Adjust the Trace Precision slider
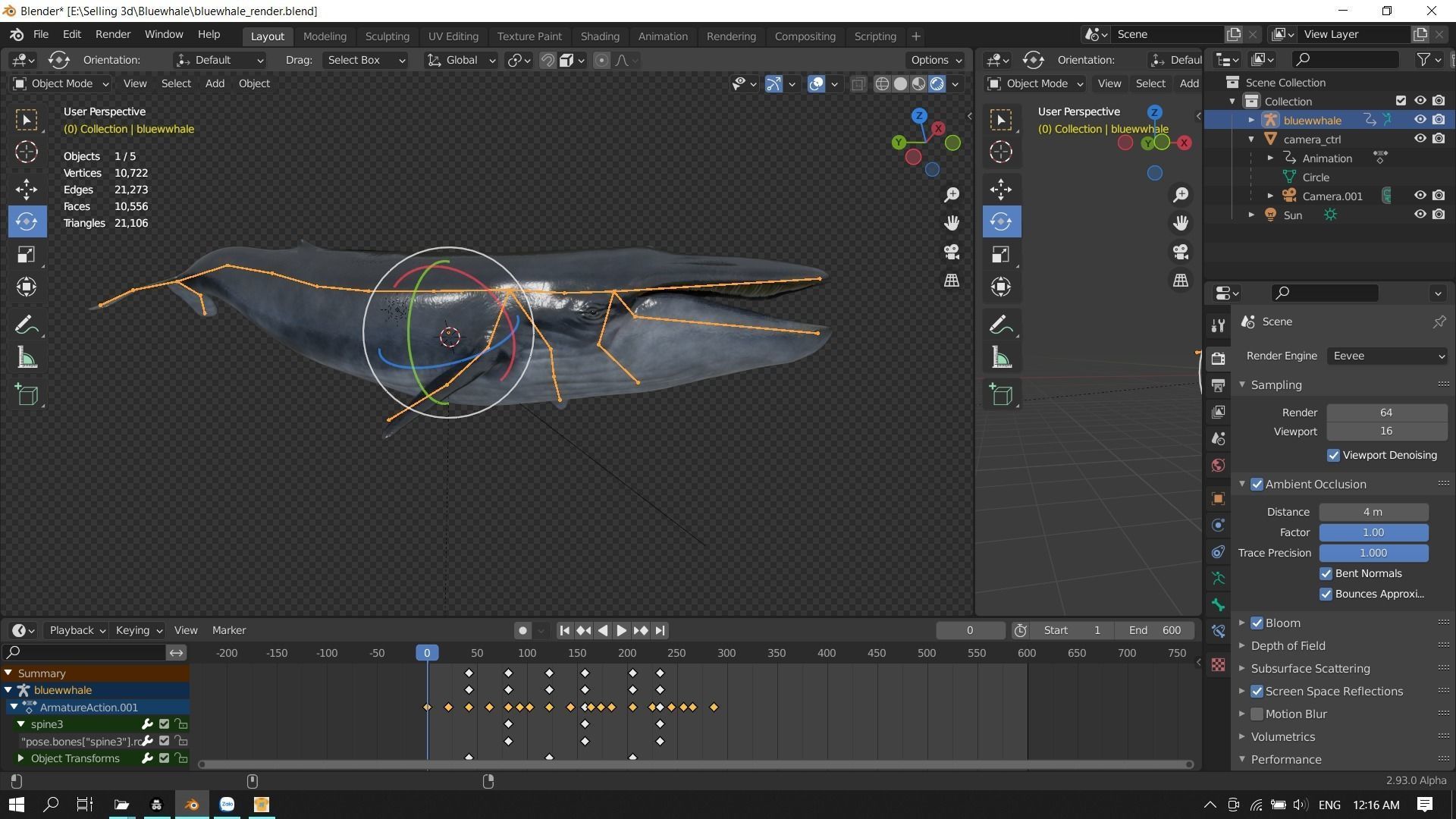This screenshot has height=819, width=1456. tap(1373, 554)
